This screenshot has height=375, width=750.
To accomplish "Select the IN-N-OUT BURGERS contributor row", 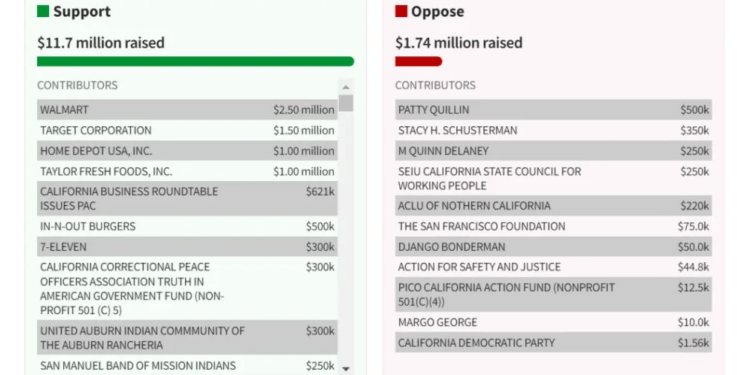I will pos(188,226).
